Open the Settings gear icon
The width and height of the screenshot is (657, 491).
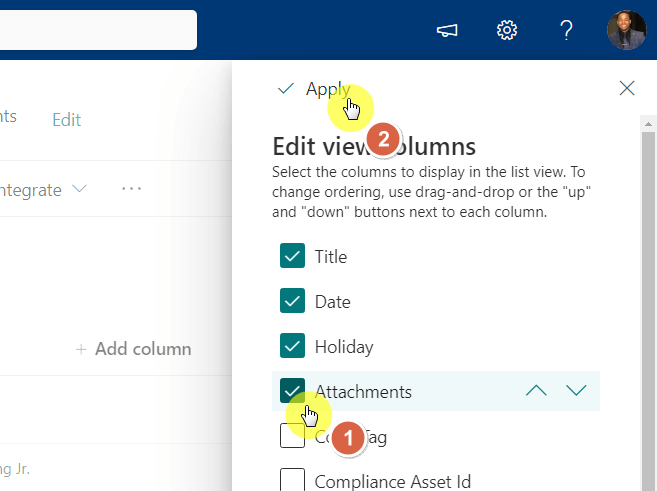[507, 30]
